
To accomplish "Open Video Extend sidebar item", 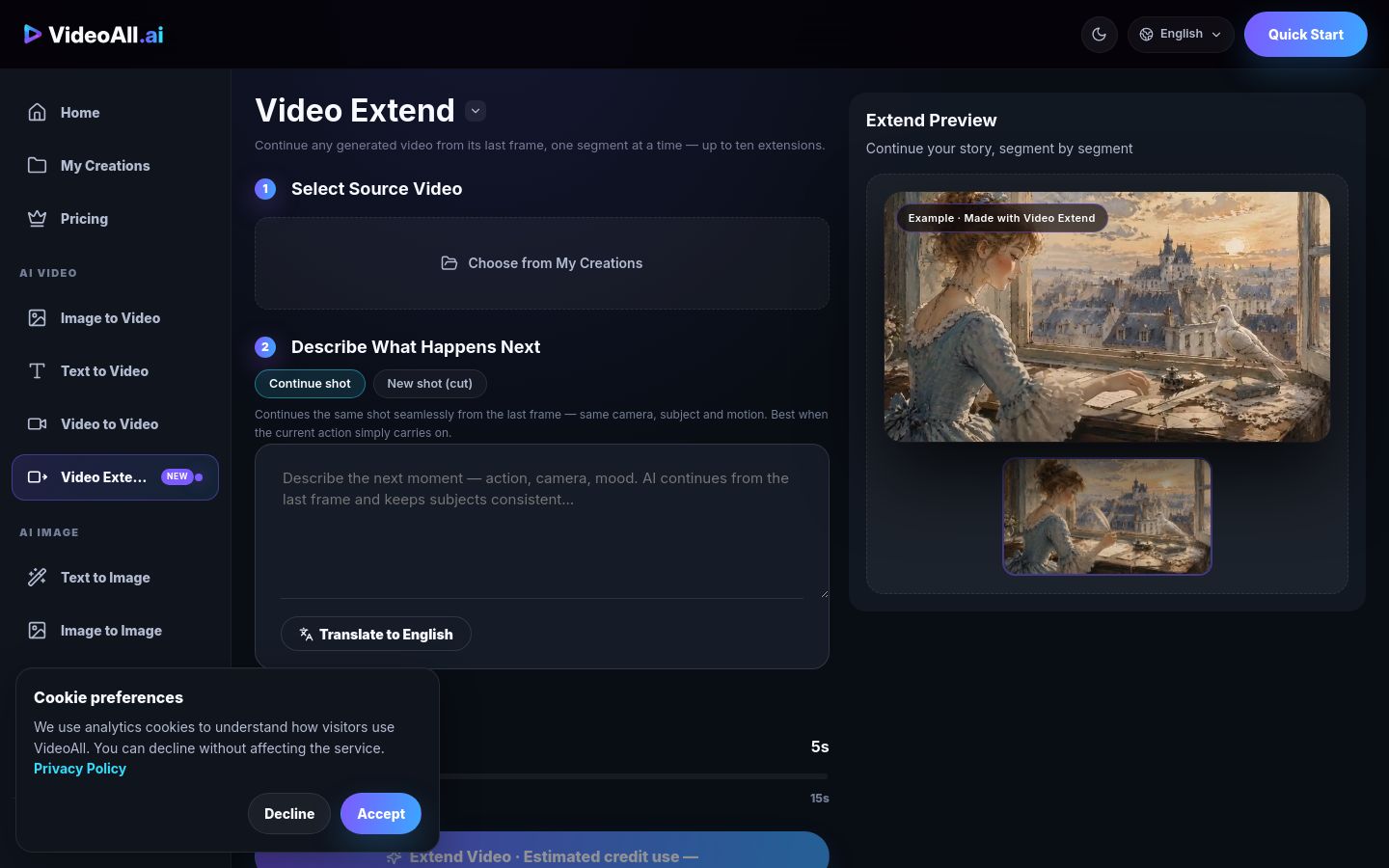I will point(115,477).
